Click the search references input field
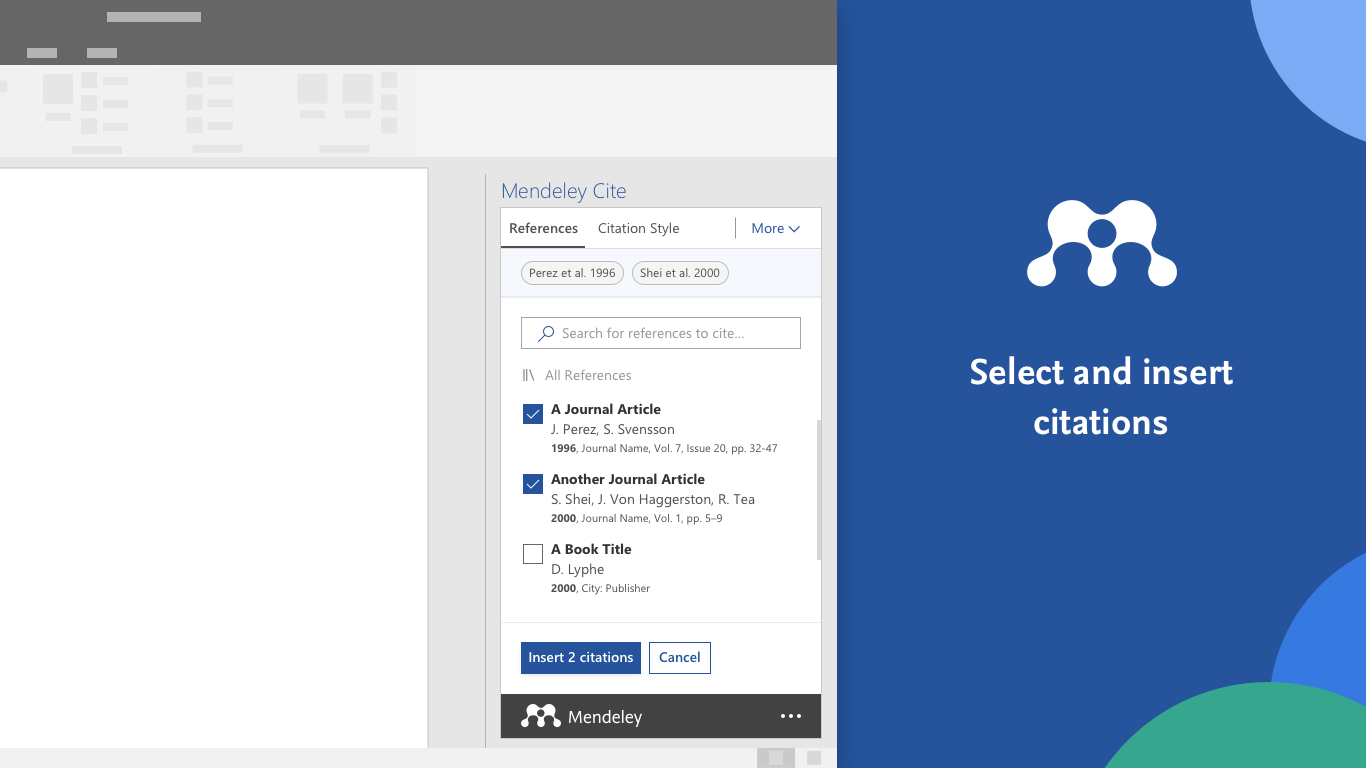 tap(661, 333)
